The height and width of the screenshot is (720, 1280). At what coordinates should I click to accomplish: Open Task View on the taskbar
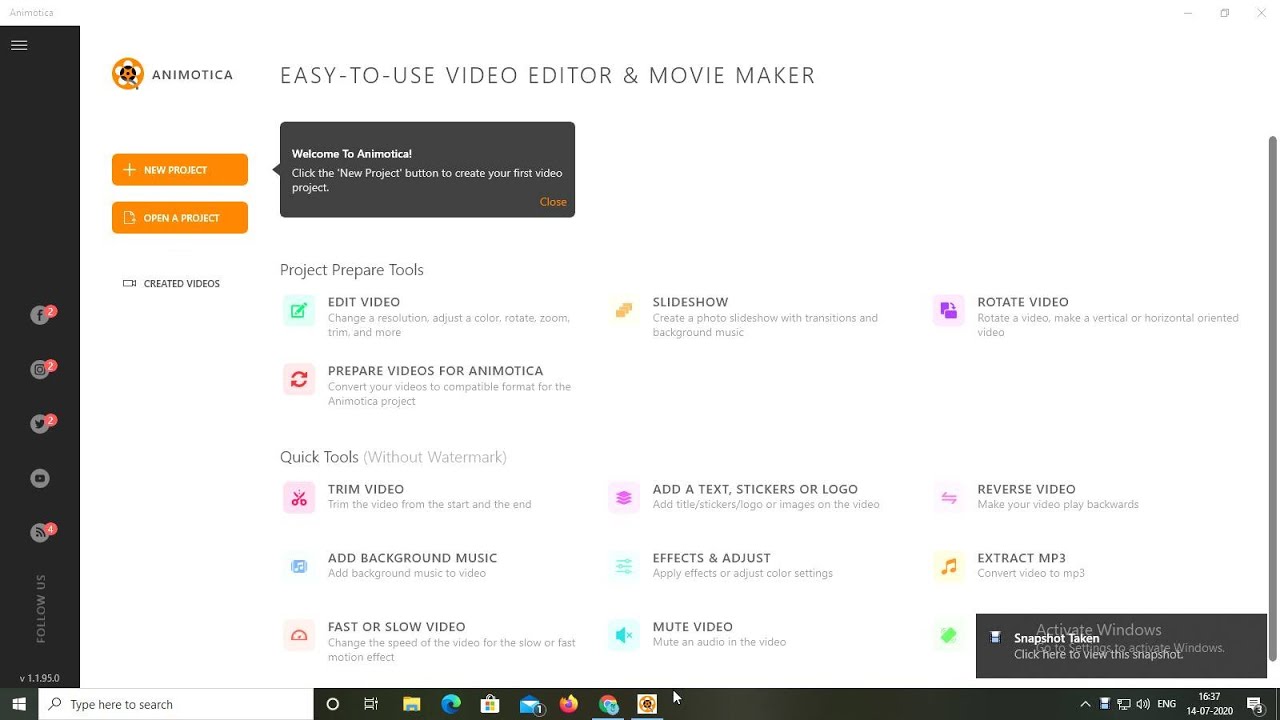click(x=371, y=704)
